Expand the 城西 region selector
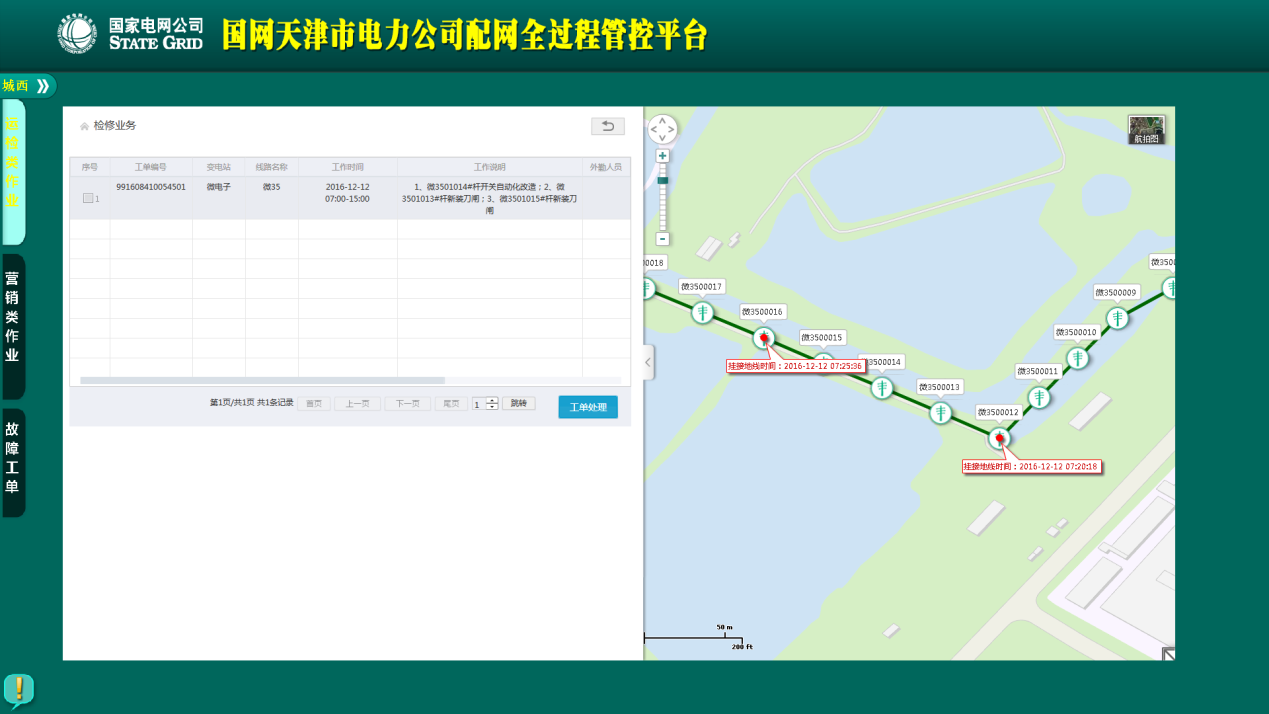 pyautogui.click(x=42, y=86)
